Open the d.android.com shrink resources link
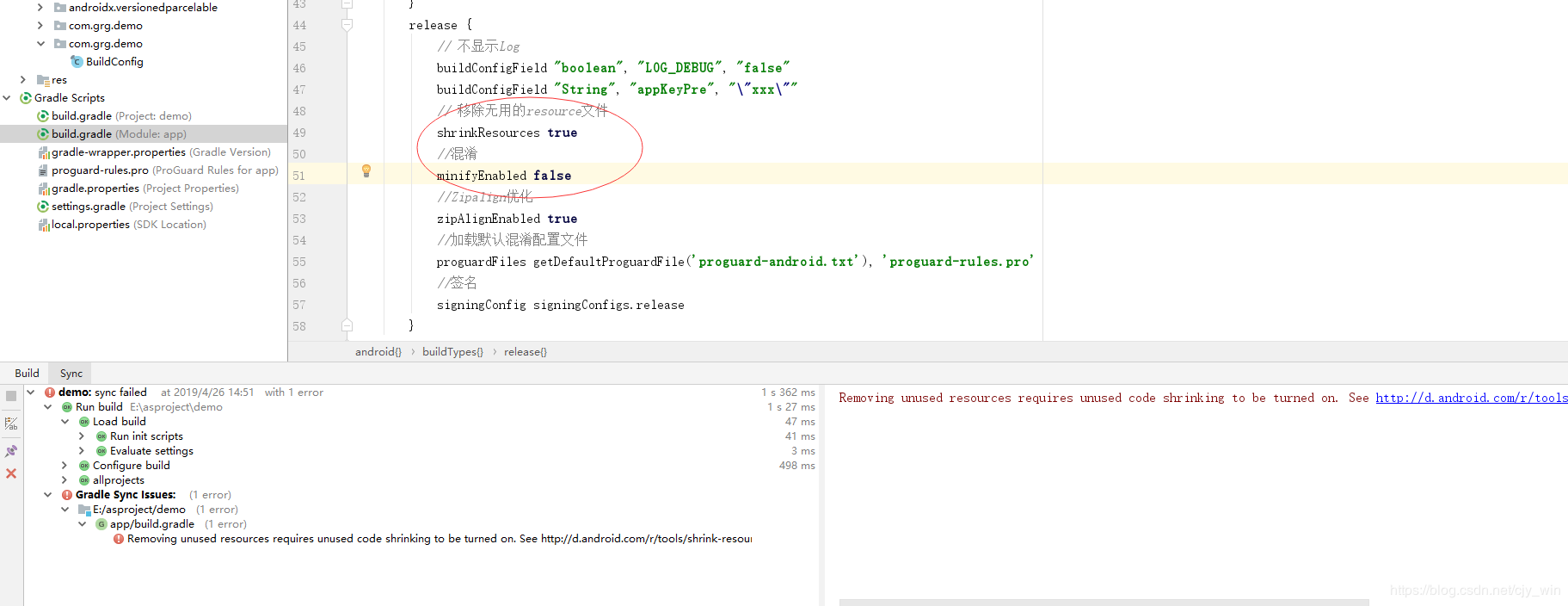This screenshot has height=606, width=1568. pyautogui.click(x=1471, y=398)
